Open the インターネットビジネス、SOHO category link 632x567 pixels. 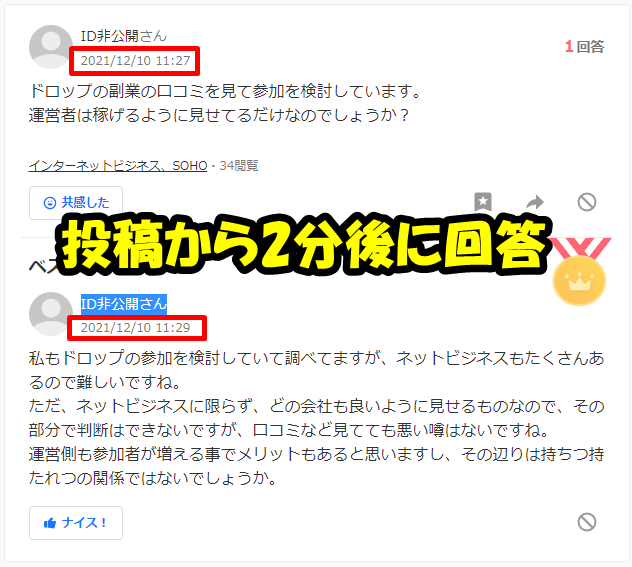(x=118, y=166)
